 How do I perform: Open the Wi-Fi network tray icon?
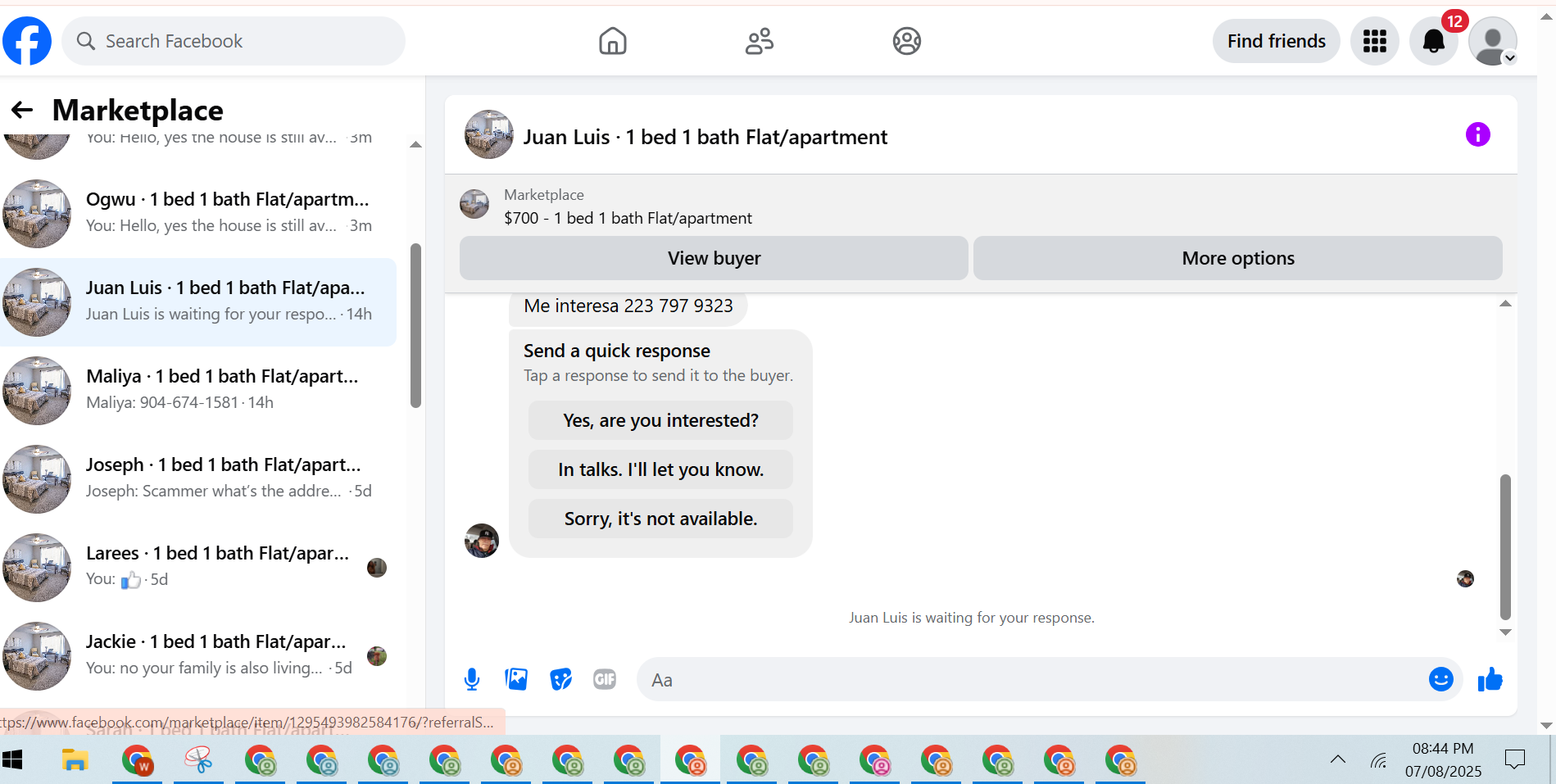point(1380,760)
